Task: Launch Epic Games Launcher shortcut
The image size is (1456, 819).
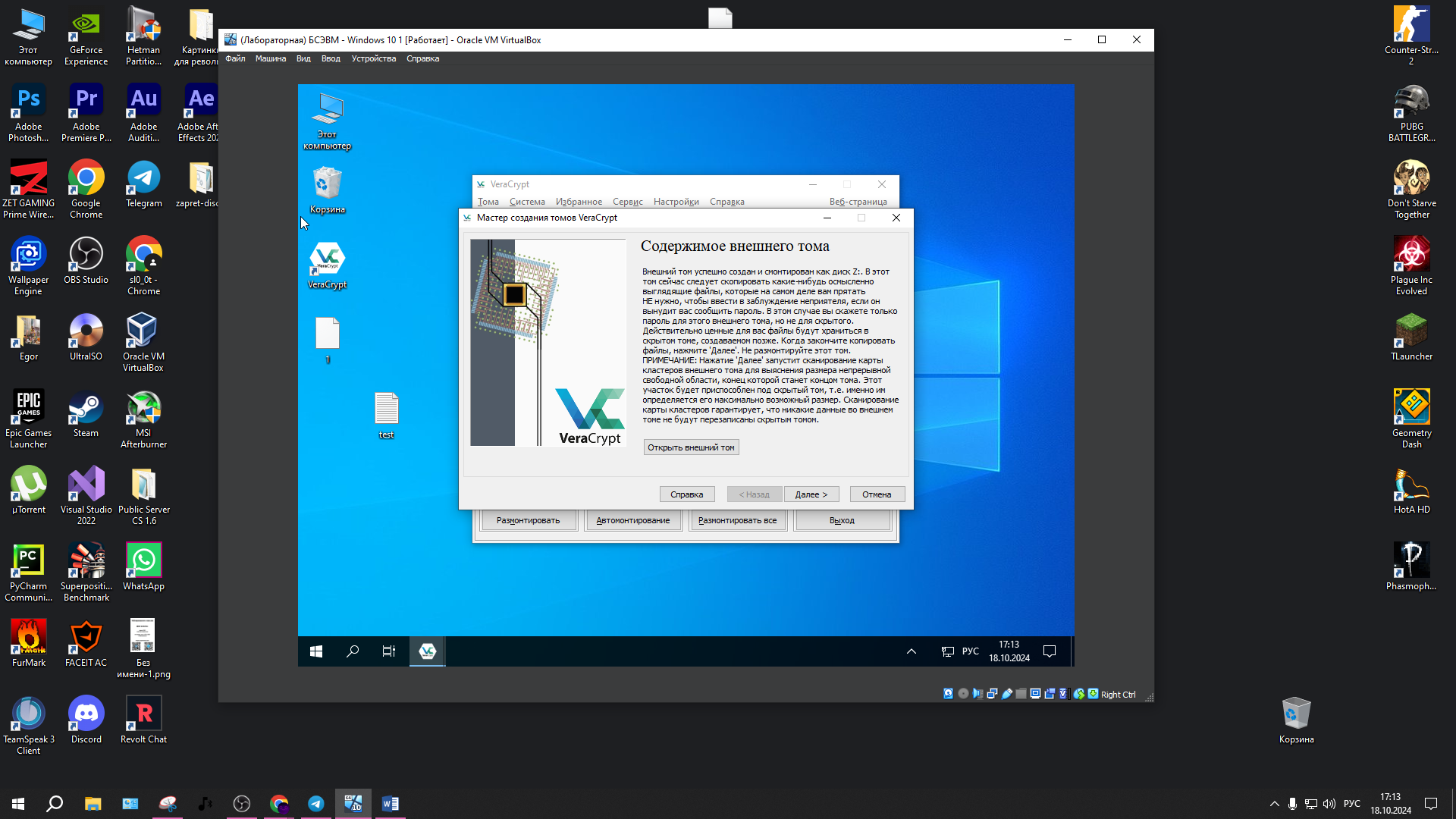Action: (x=29, y=419)
